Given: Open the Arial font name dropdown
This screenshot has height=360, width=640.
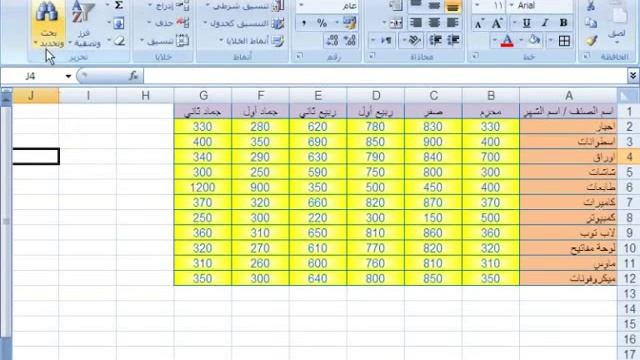Looking at the screenshot, I should pyautogui.click(x=511, y=6).
